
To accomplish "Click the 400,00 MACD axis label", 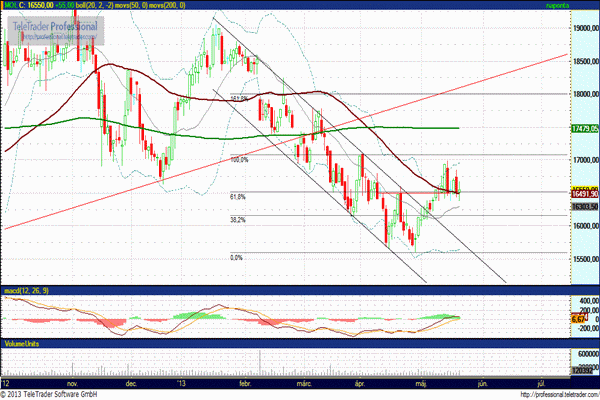I will click(x=589, y=301).
